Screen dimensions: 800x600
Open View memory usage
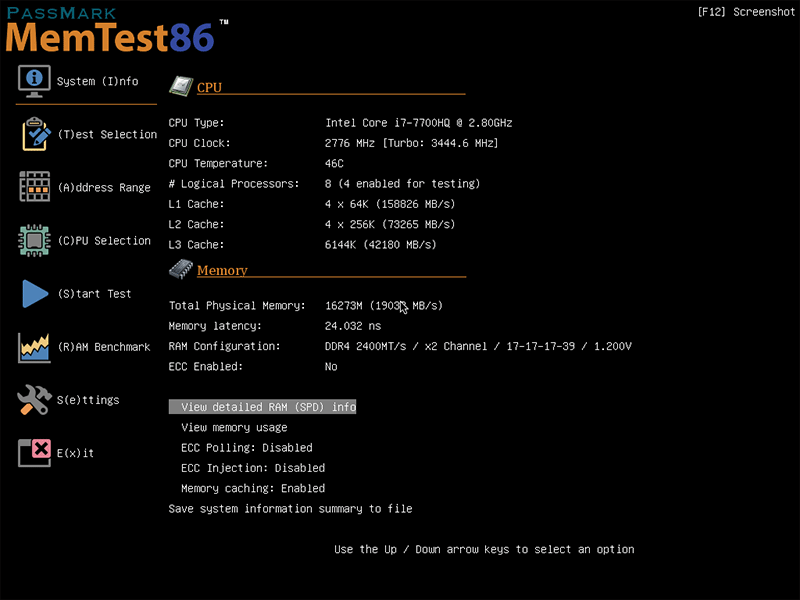click(x=232, y=427)
